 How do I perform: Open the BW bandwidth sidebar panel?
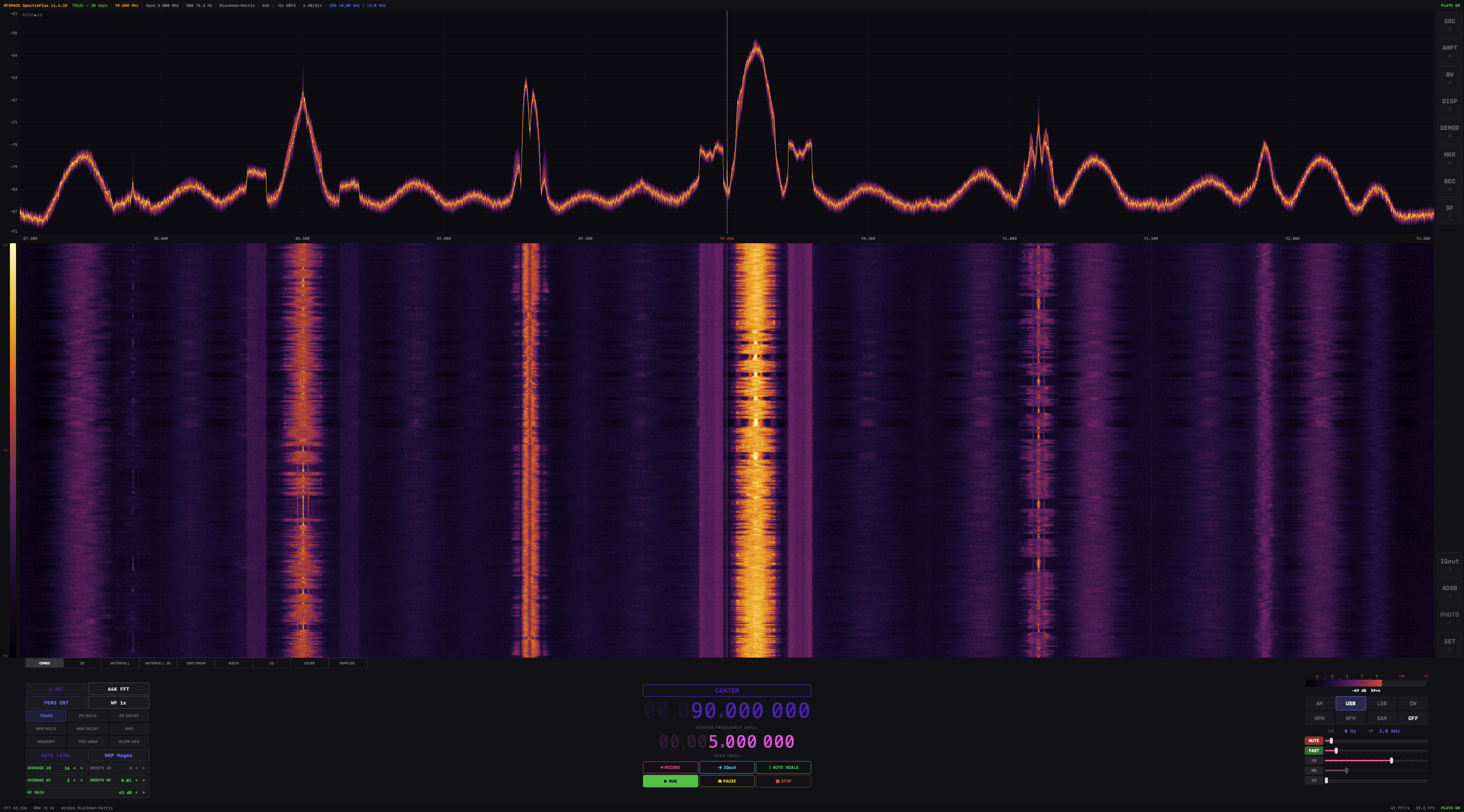1449,78
